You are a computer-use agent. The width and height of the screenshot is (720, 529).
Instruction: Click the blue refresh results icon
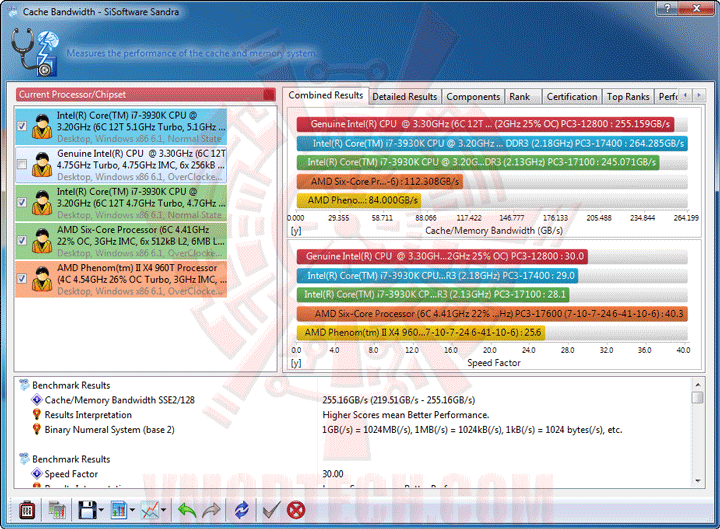click(x=242, y=510)
